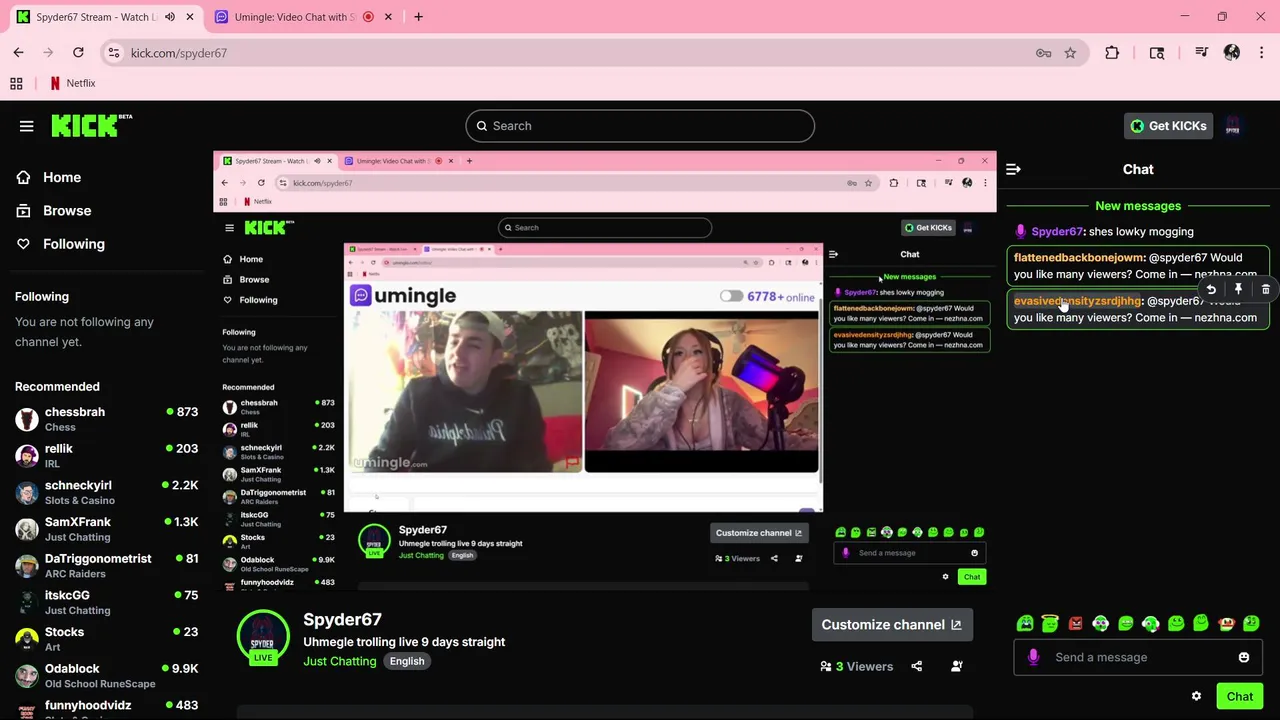Image resolution: width=1280 pixels, height=720 pixels.
Task: Open recommended channel Stocks
Action: pyautogui.click(x=106, y=639)
